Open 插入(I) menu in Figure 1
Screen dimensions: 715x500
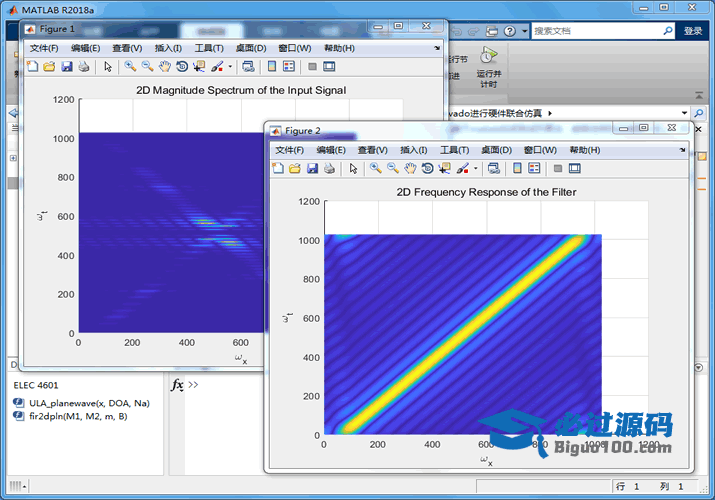[x=168, y=48]
